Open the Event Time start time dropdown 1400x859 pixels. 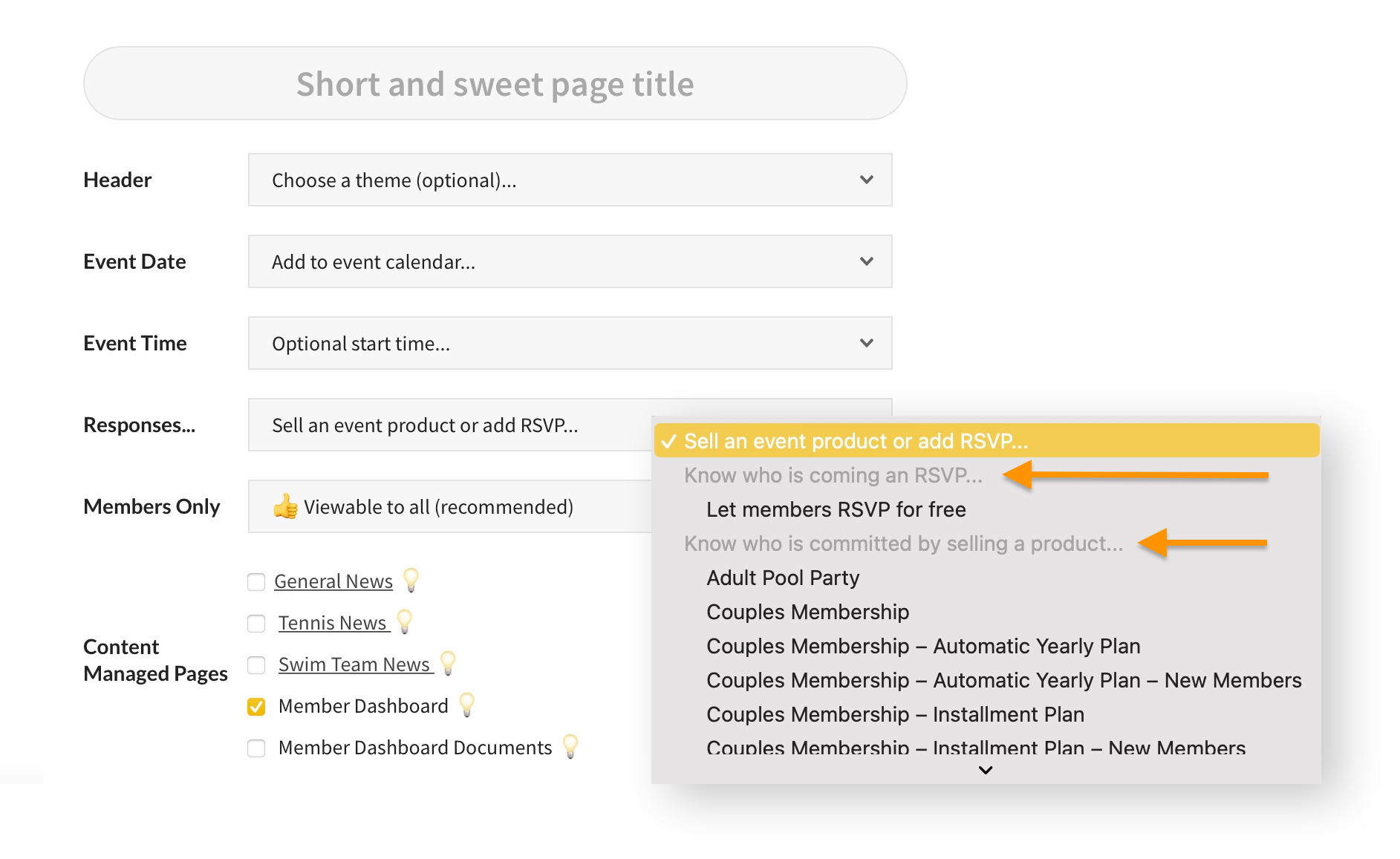[570, 343]
